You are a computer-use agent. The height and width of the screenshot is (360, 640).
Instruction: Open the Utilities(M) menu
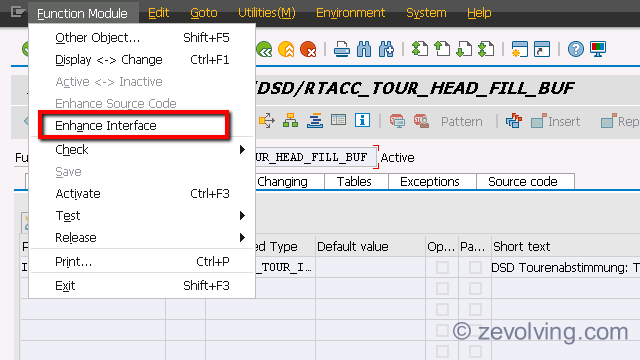(267, 13)
